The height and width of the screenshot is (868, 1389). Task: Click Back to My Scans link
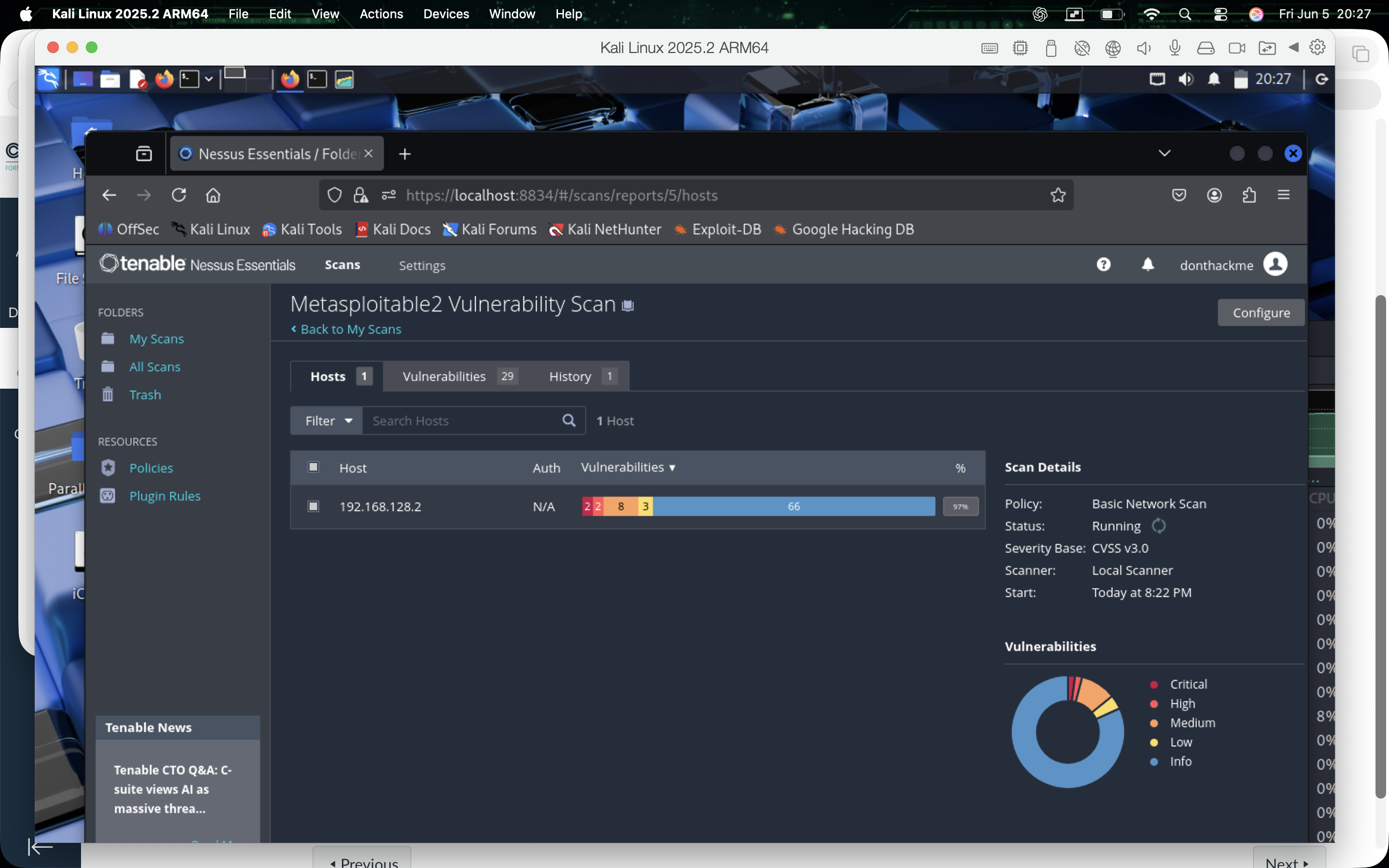pos(346,329)
